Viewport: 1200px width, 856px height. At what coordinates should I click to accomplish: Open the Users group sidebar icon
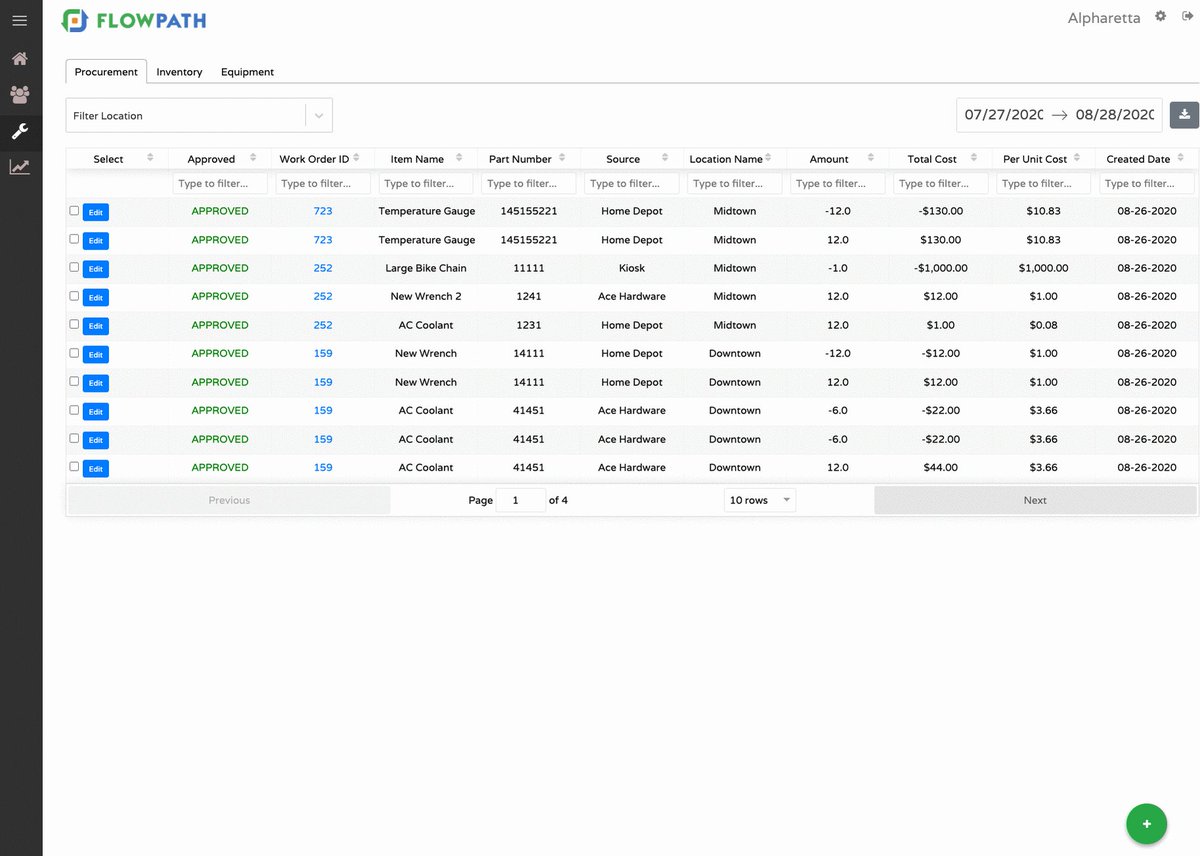click(20, 94)
